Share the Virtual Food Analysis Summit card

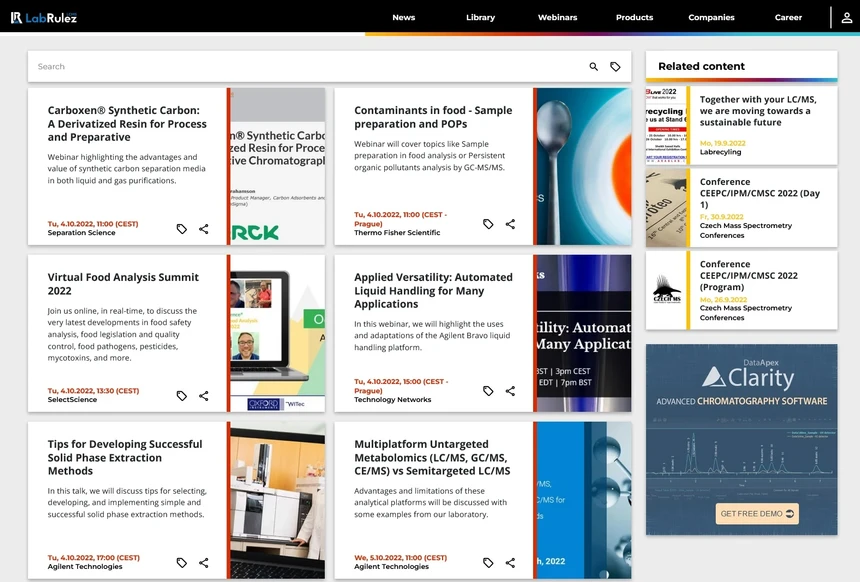(x=203, y=395)
